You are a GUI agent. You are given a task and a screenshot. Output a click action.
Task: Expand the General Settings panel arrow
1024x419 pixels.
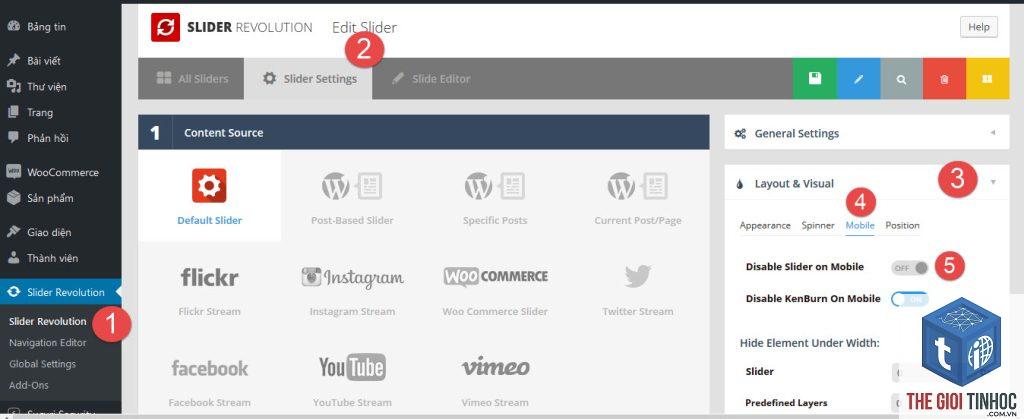[993, 133]
